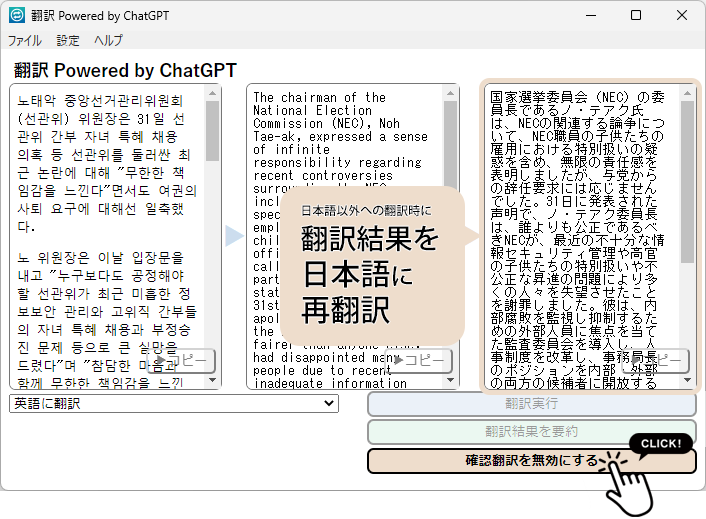Viewport: 706px width, 519px height.
Task: Open the ヘルプ menu
Action: point(108,41)
